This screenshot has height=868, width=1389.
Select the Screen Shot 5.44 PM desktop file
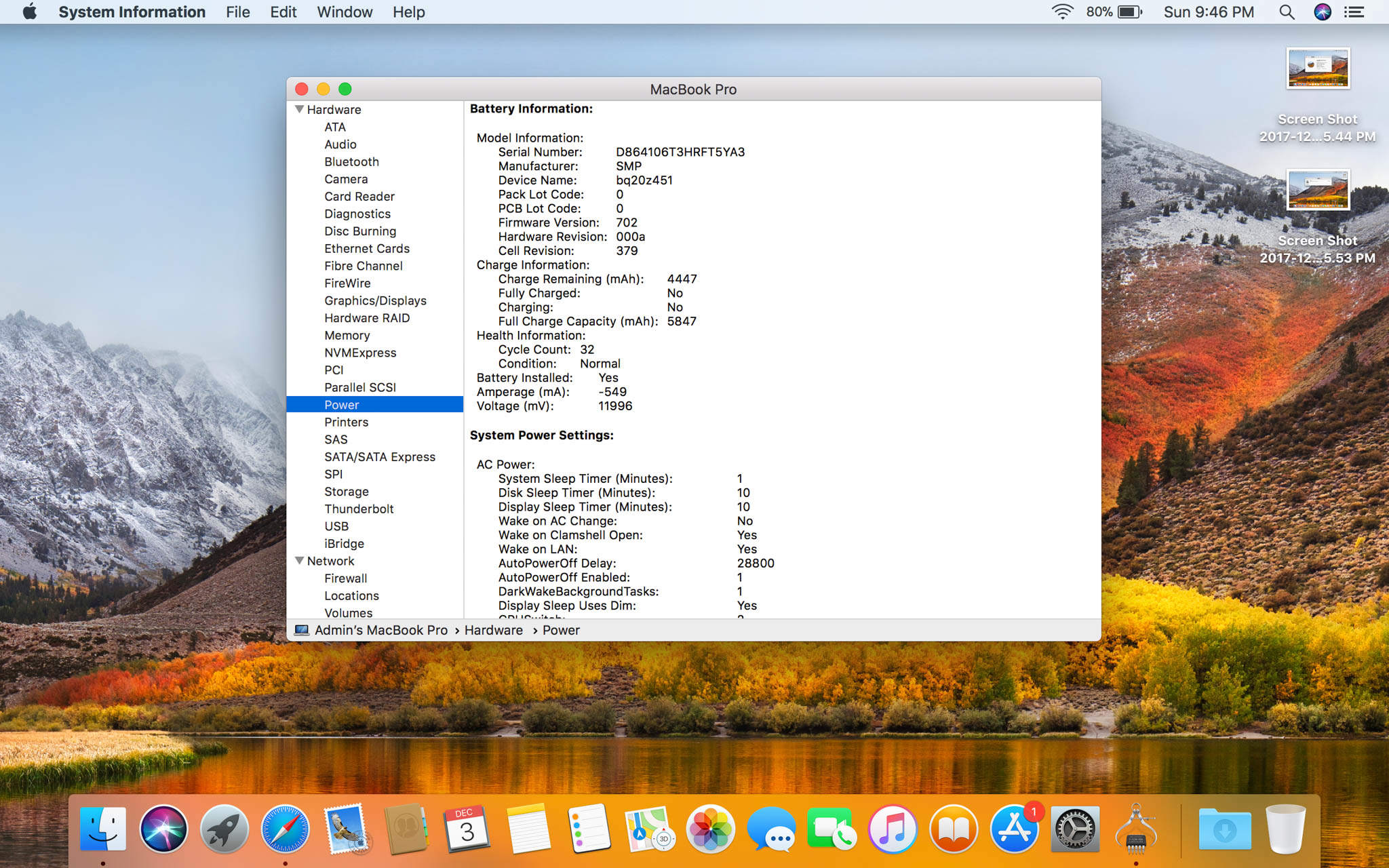[x=1318, y=95]
